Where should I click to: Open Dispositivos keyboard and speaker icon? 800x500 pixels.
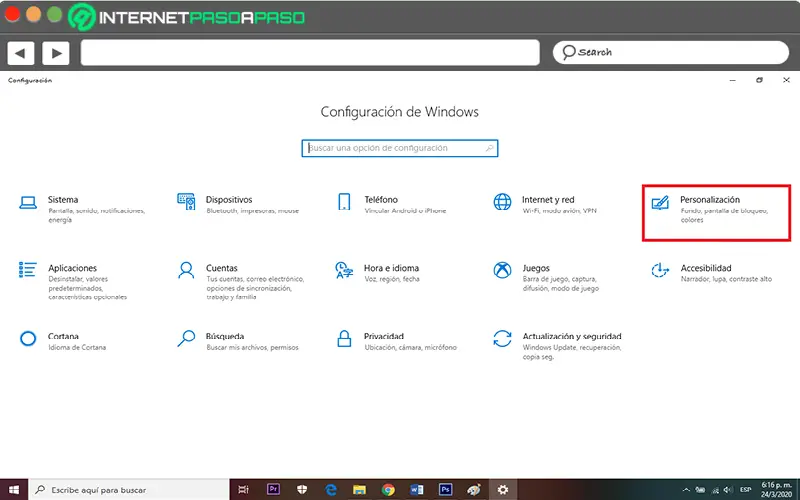pos(186,202)
